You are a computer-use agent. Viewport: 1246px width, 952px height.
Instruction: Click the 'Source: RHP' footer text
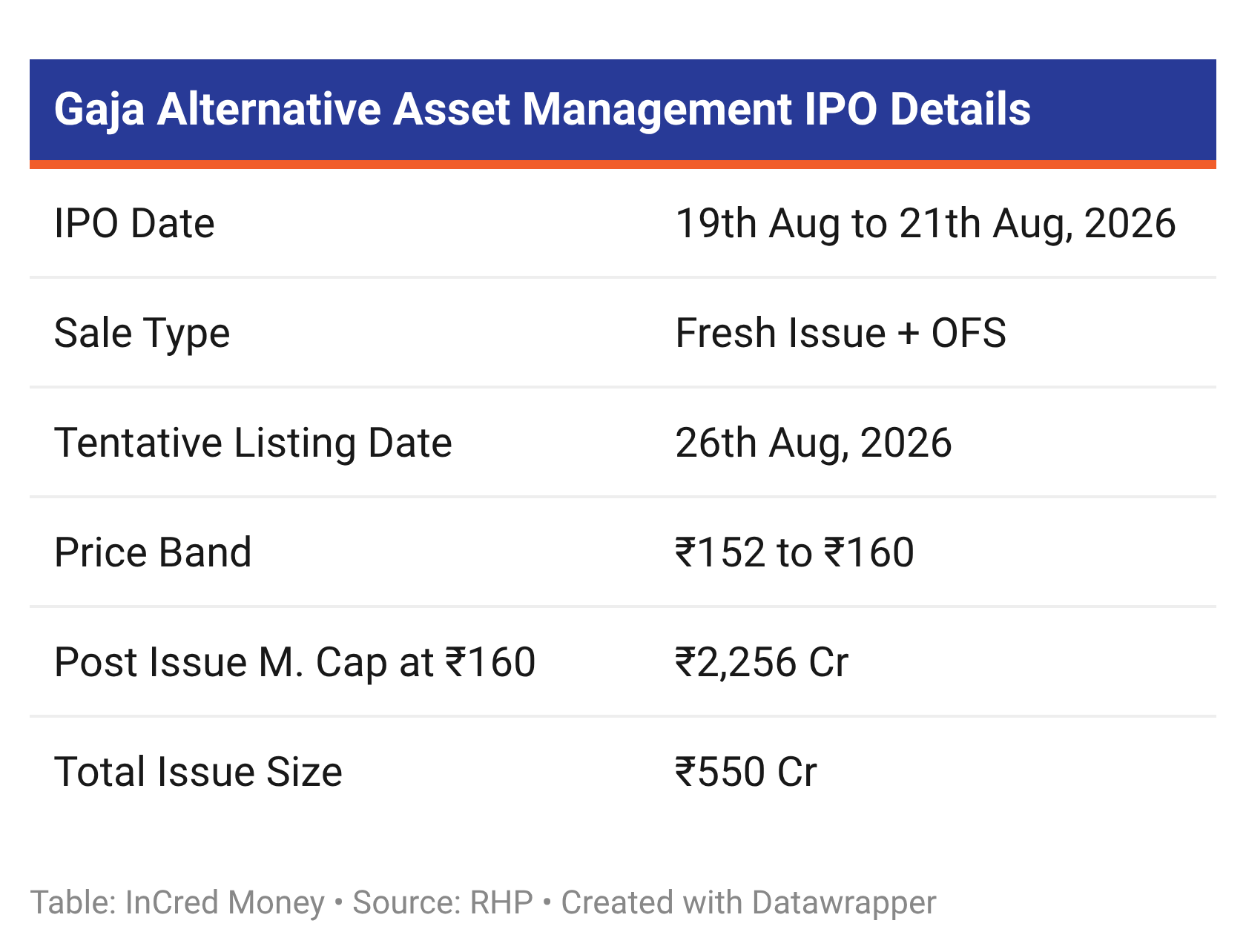click(443, 903)
